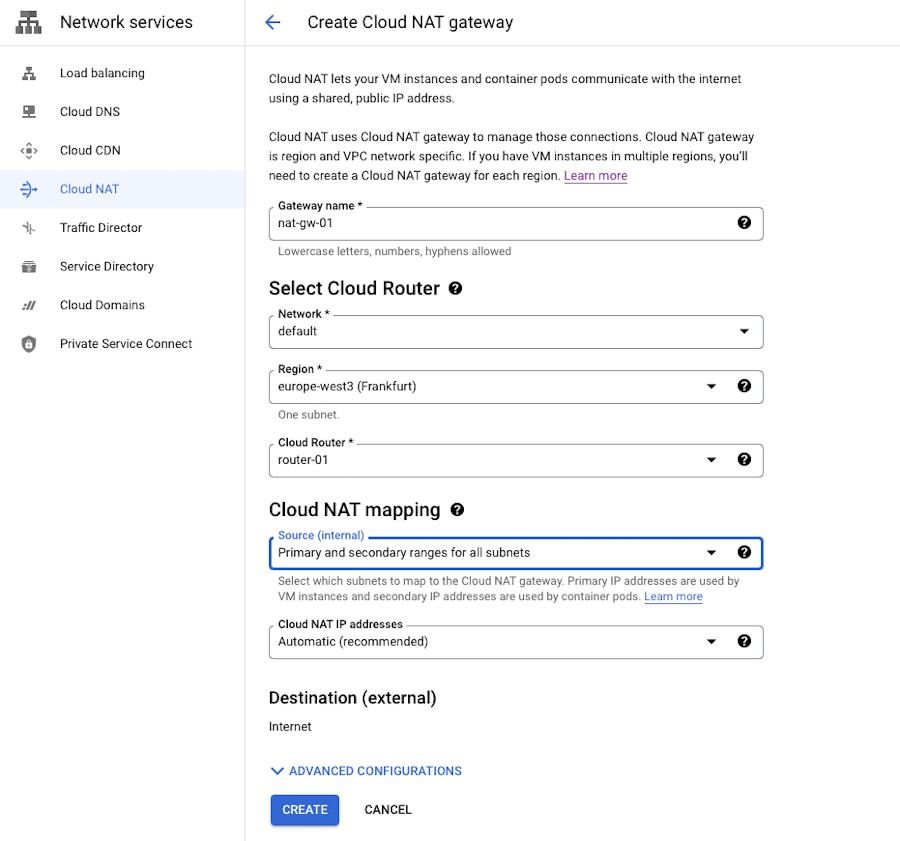Click the Cloud NAT sidebar icon

29,189
